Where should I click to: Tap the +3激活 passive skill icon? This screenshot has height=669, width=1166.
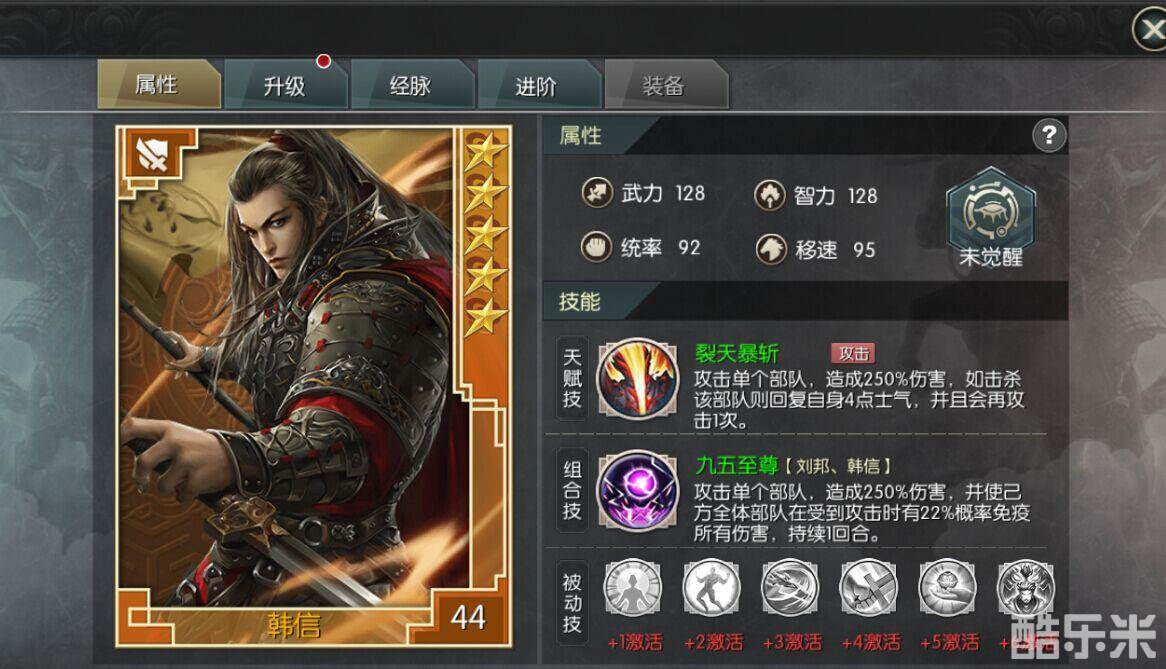coord(790,588)
